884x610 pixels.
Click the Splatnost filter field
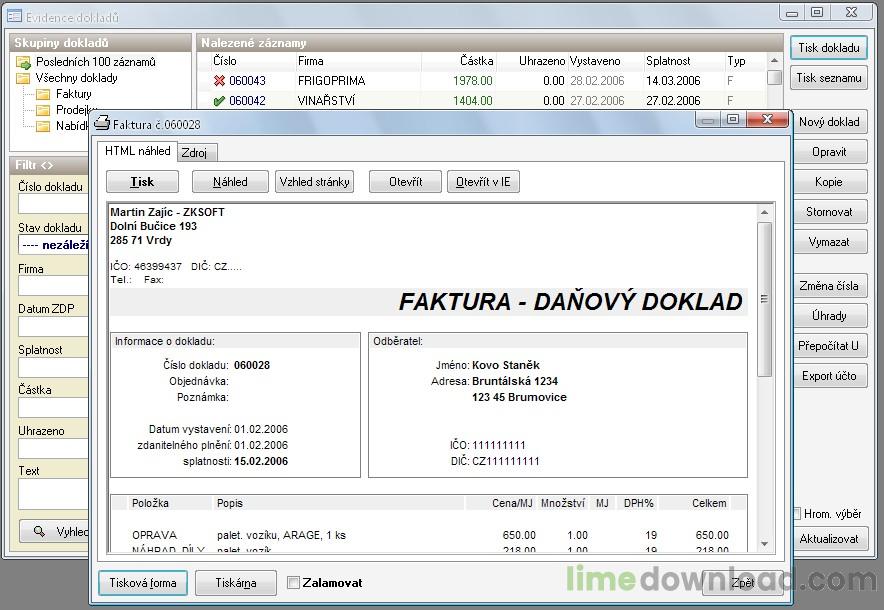[54, 367]
